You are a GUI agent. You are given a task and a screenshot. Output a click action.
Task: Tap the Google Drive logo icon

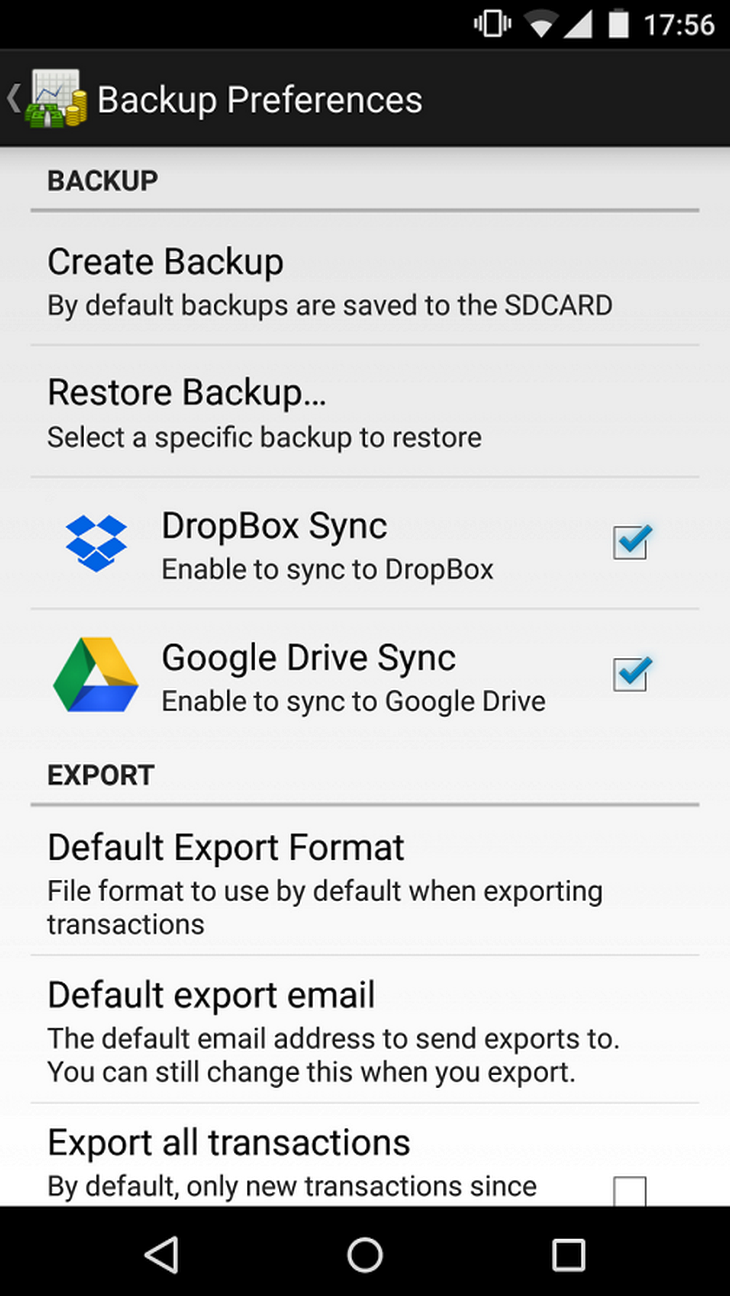96,675
